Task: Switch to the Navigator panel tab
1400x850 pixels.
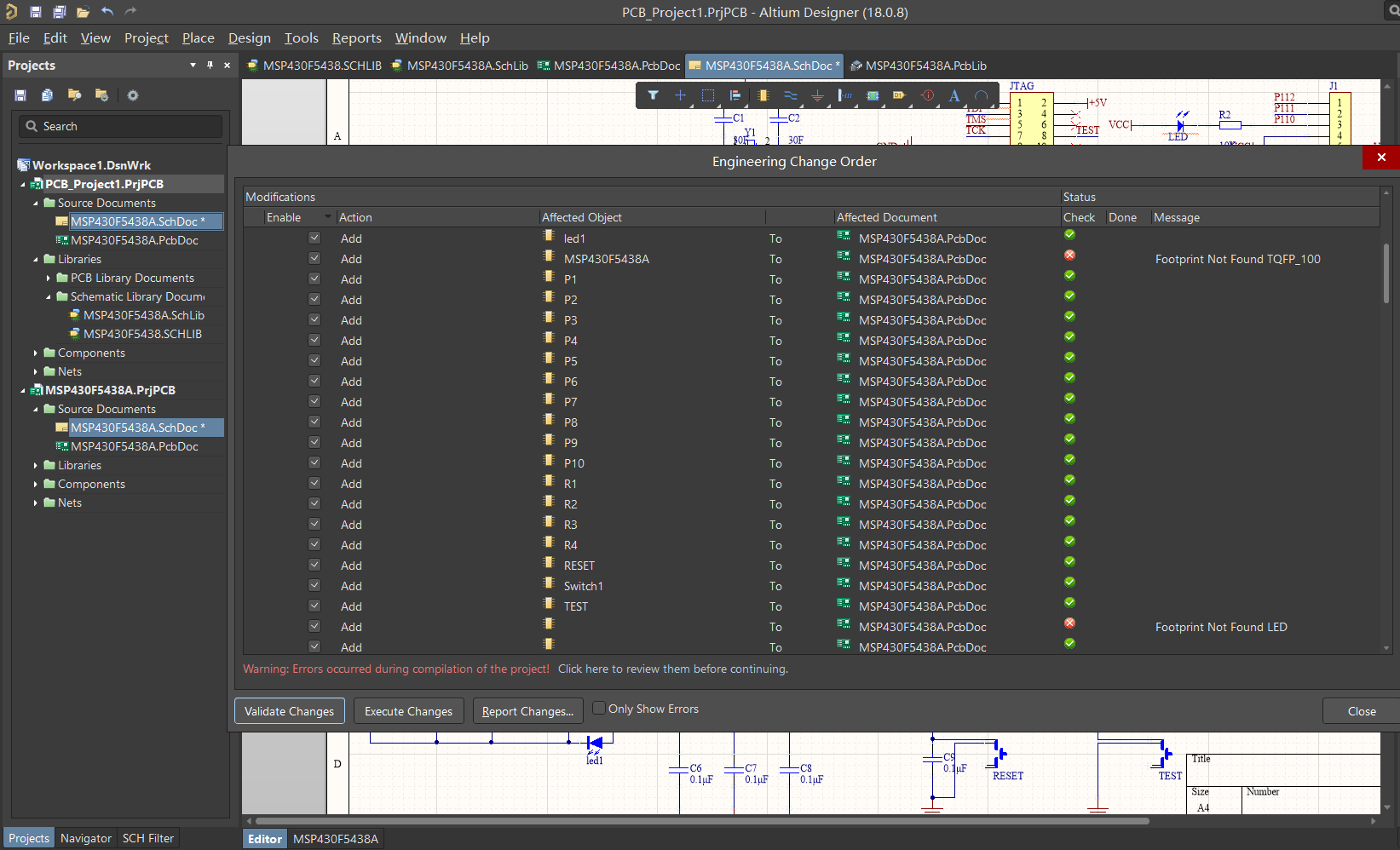Action: (x=85, y=838)
